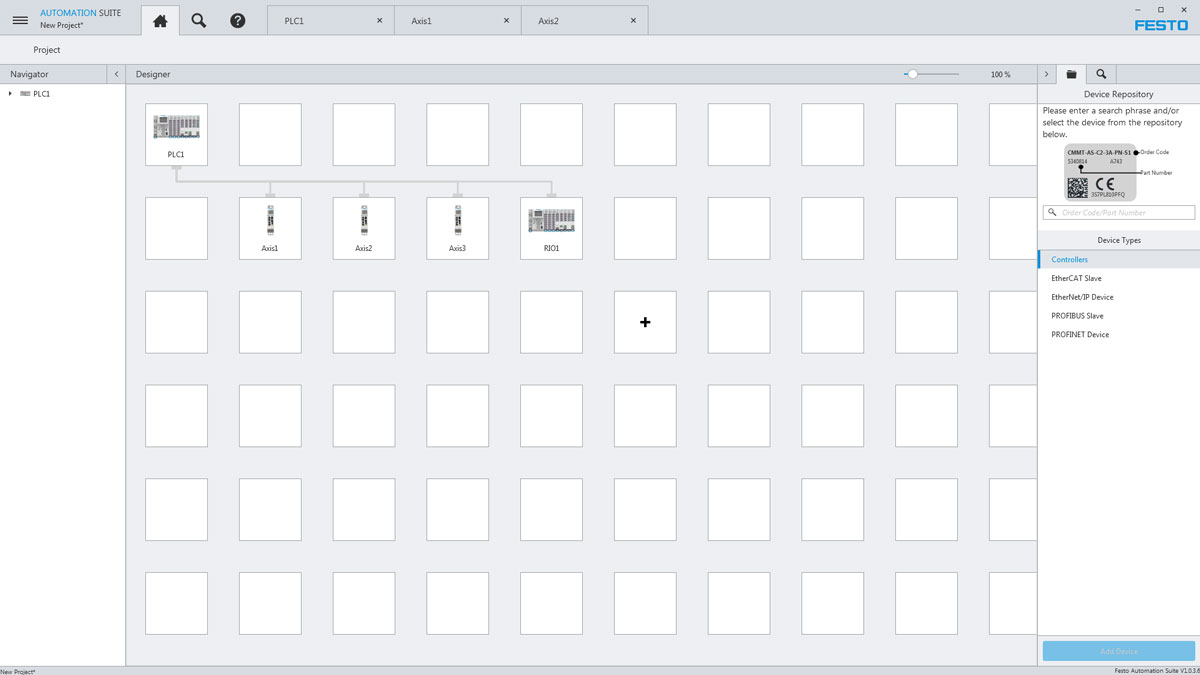
Task: Adjust the Designer zoom slider handle
Action: click(x=912, y=74)
